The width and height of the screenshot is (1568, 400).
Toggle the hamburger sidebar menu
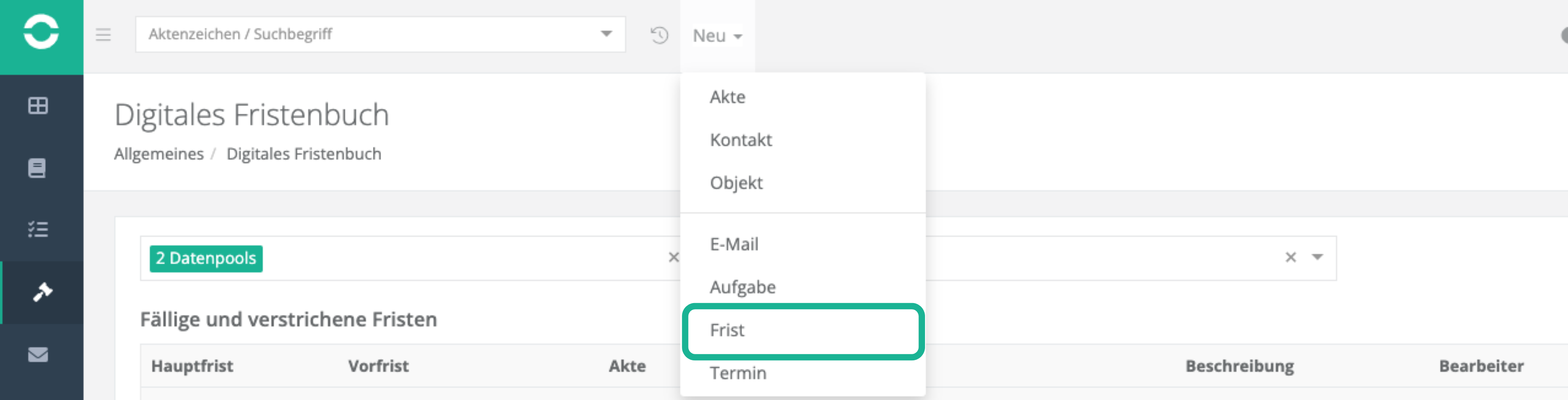[x=104, y=35]
